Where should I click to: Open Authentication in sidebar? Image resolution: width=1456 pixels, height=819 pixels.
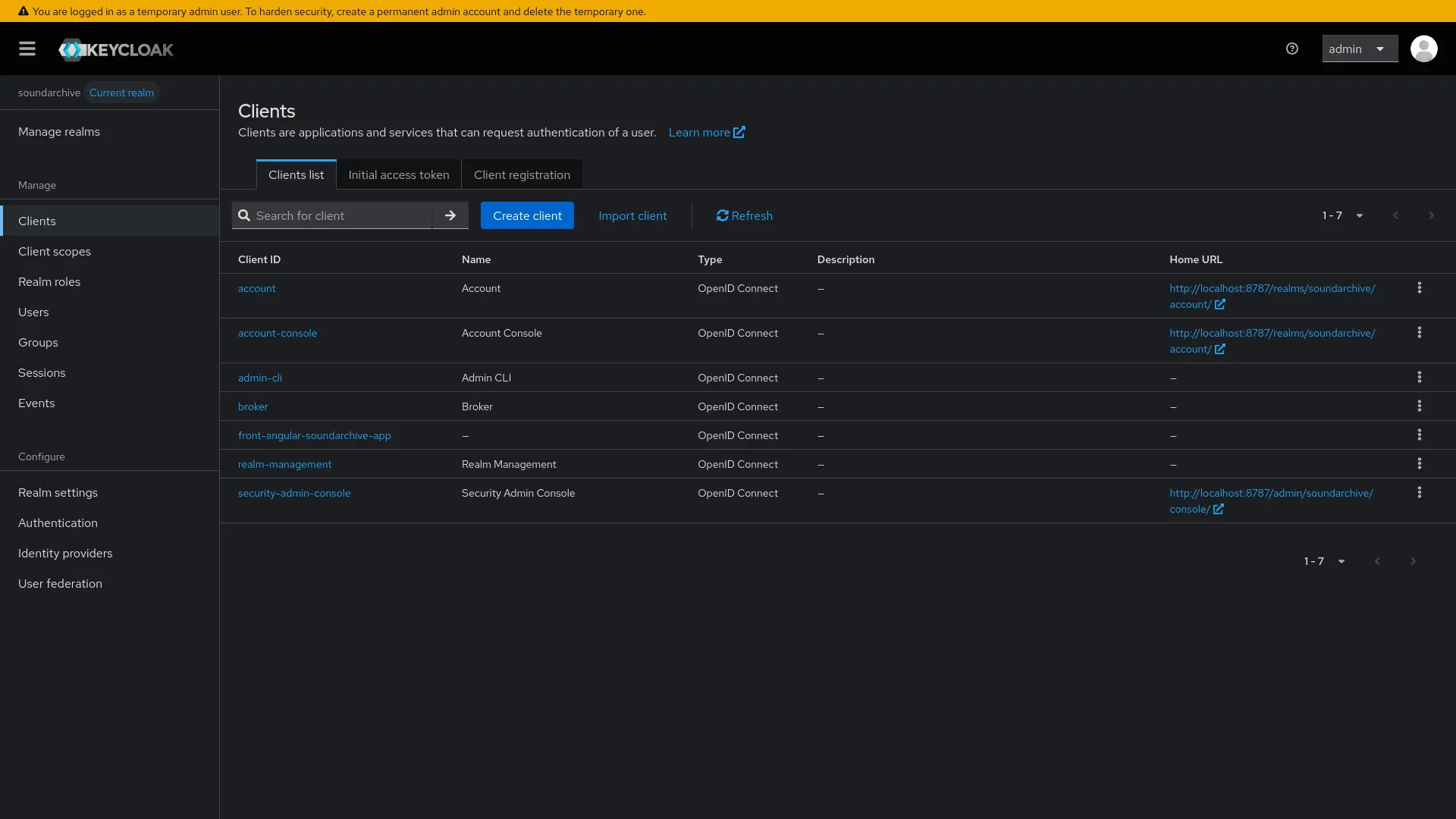coord(110,522)
